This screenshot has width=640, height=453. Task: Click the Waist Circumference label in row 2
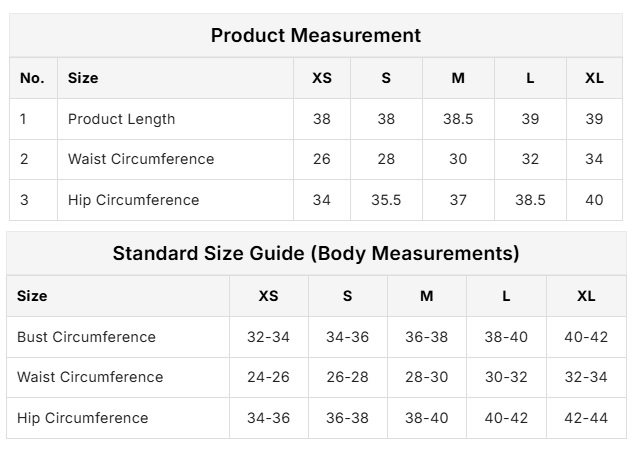[x=141, y=159]
